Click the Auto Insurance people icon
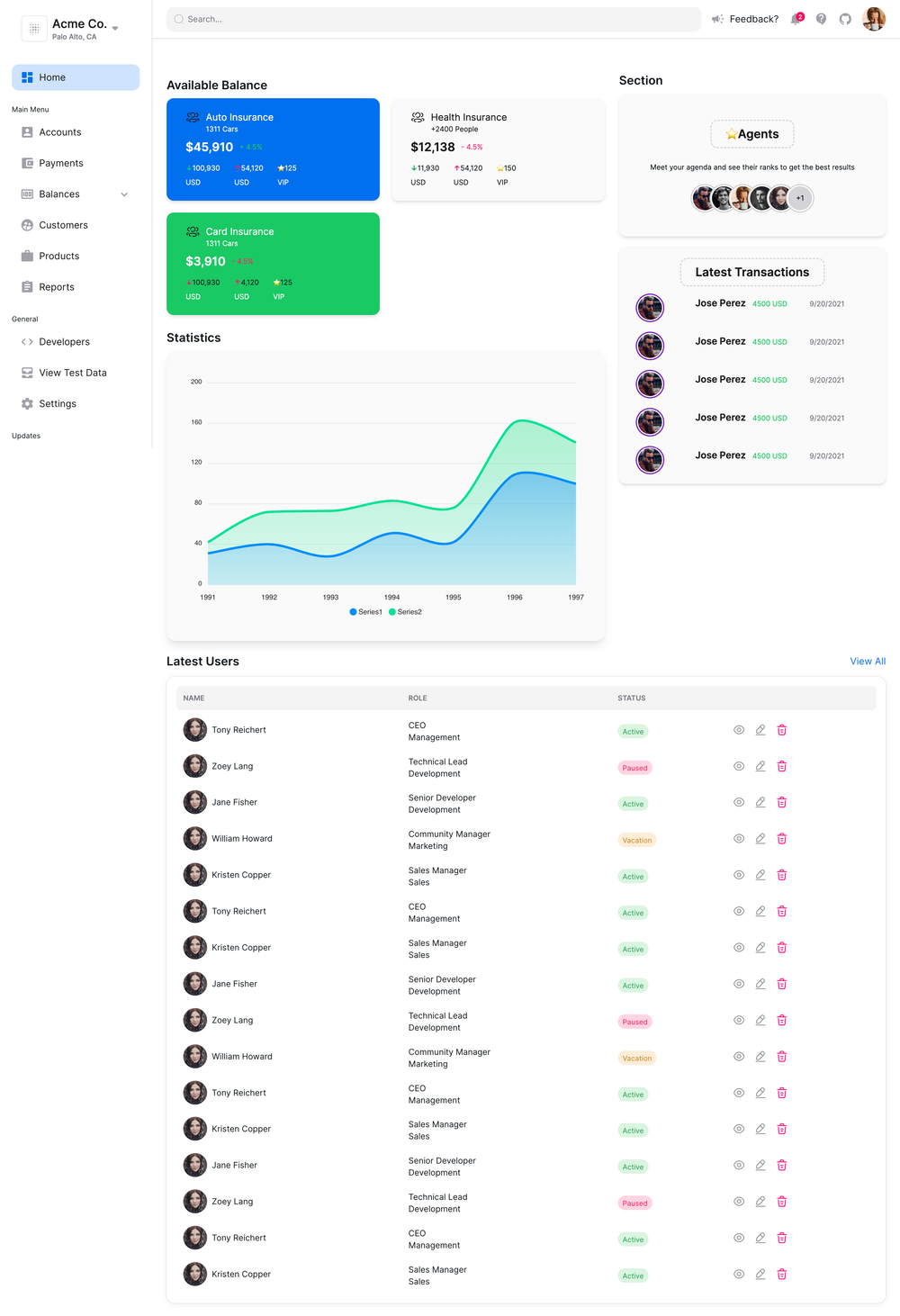This screenshot has width=900, height=1316. 193,117
